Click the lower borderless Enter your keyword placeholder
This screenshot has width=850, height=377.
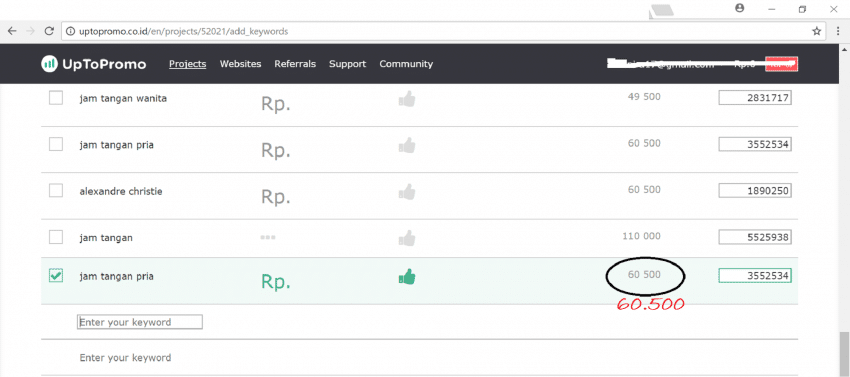coord(125,358)
